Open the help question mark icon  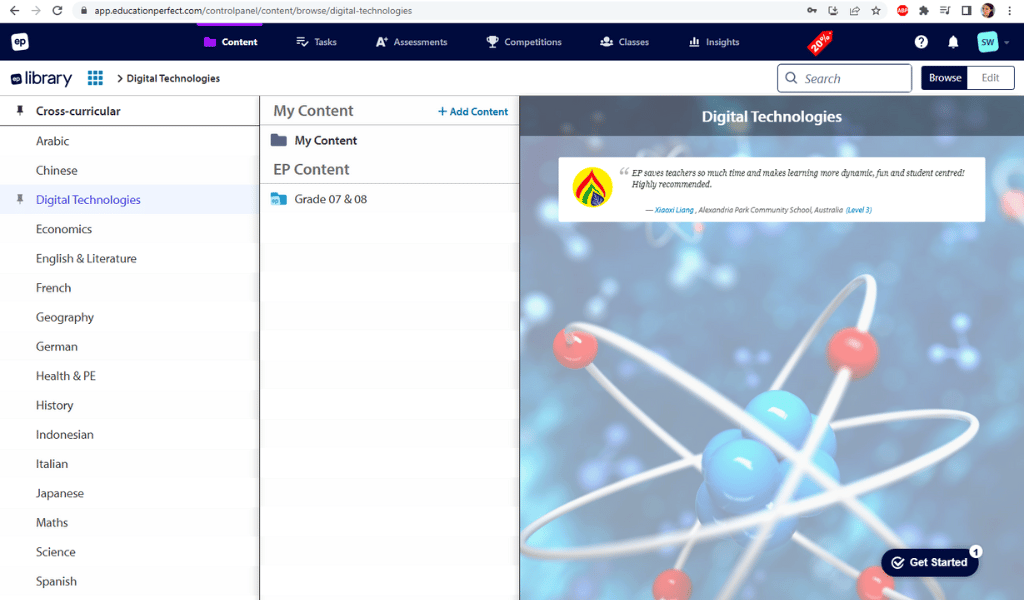point(921,42)
